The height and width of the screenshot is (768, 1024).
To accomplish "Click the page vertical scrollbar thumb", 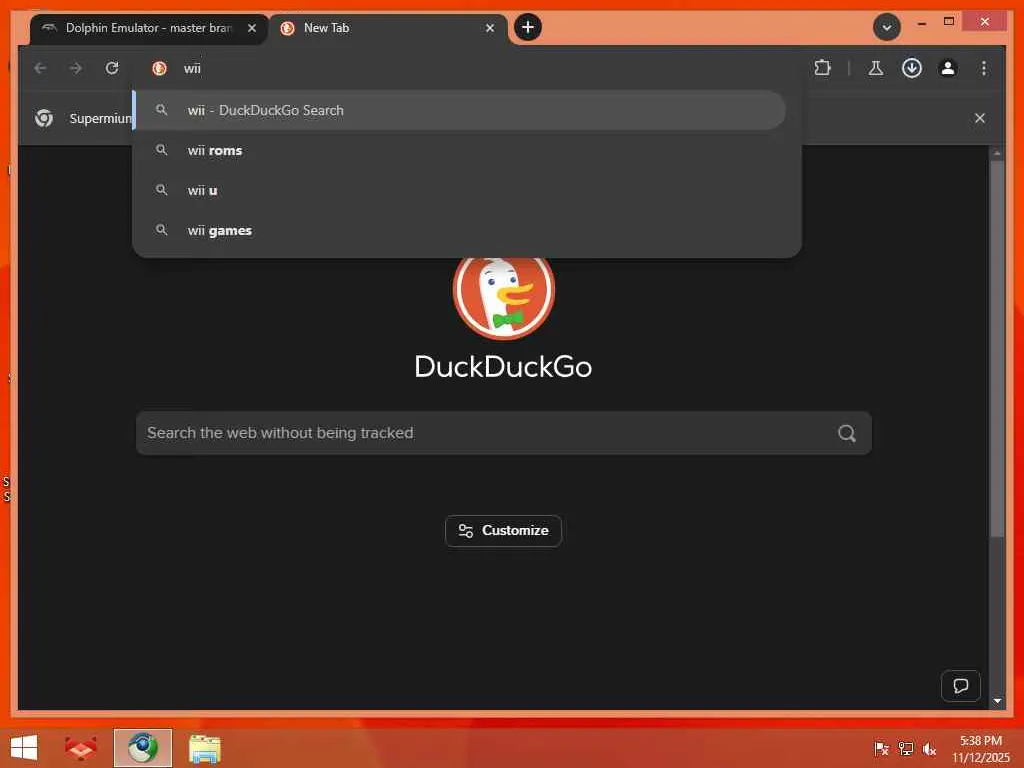I will pyautogui.click(x=997, y=349).
